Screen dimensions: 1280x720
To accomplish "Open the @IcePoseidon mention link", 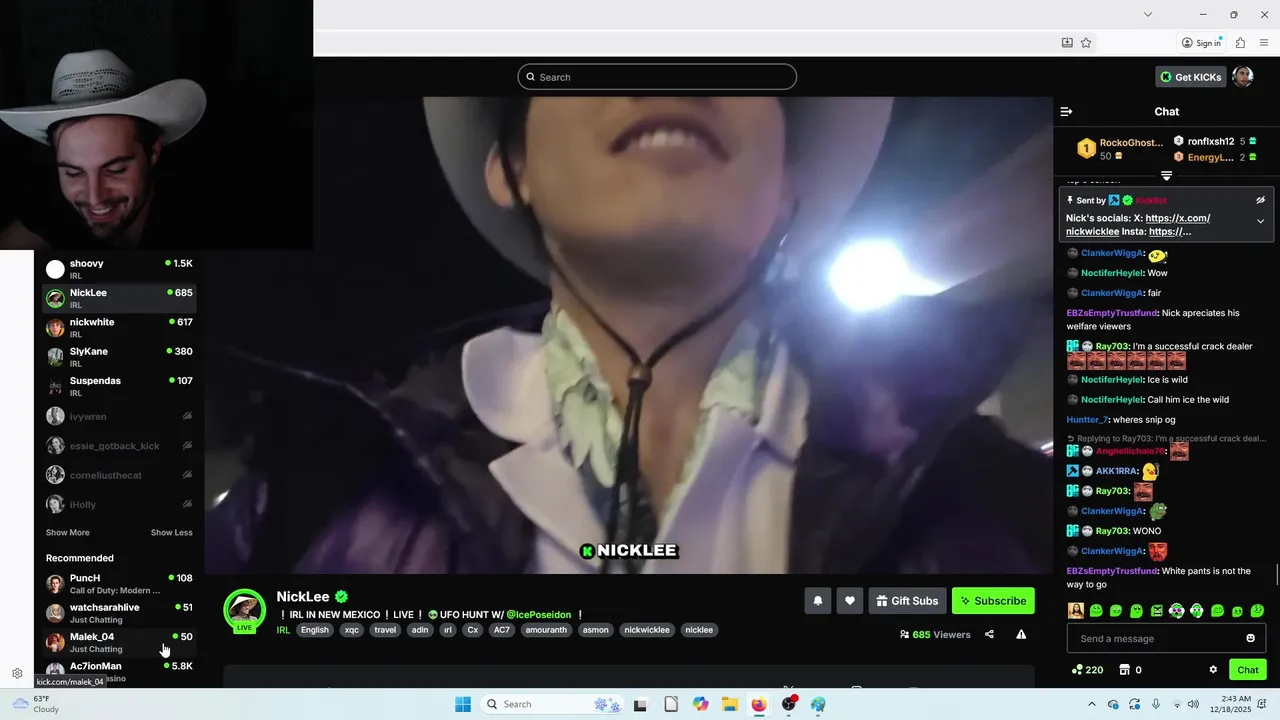I will pos(538,615).
